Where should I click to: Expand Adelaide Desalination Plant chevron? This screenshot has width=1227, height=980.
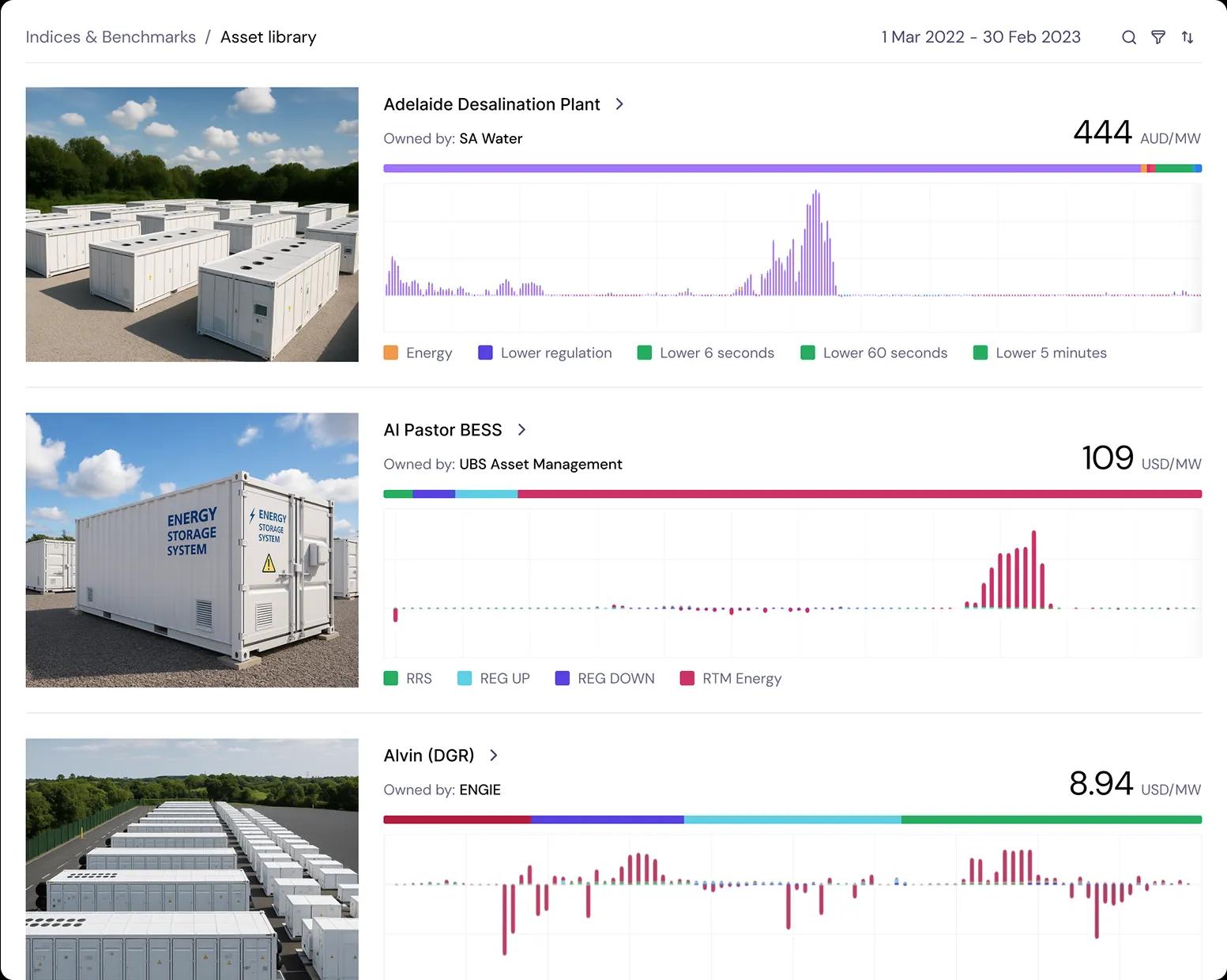[619, 104]
